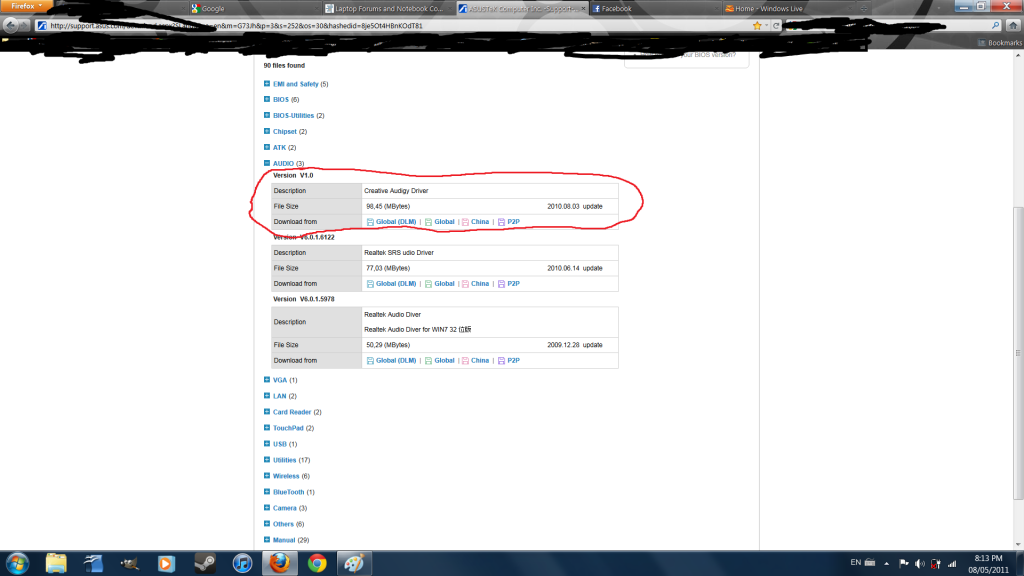Viewport: 1024px width, 576px height.
Task: Open the Manual category link
Action: (284, 540)
